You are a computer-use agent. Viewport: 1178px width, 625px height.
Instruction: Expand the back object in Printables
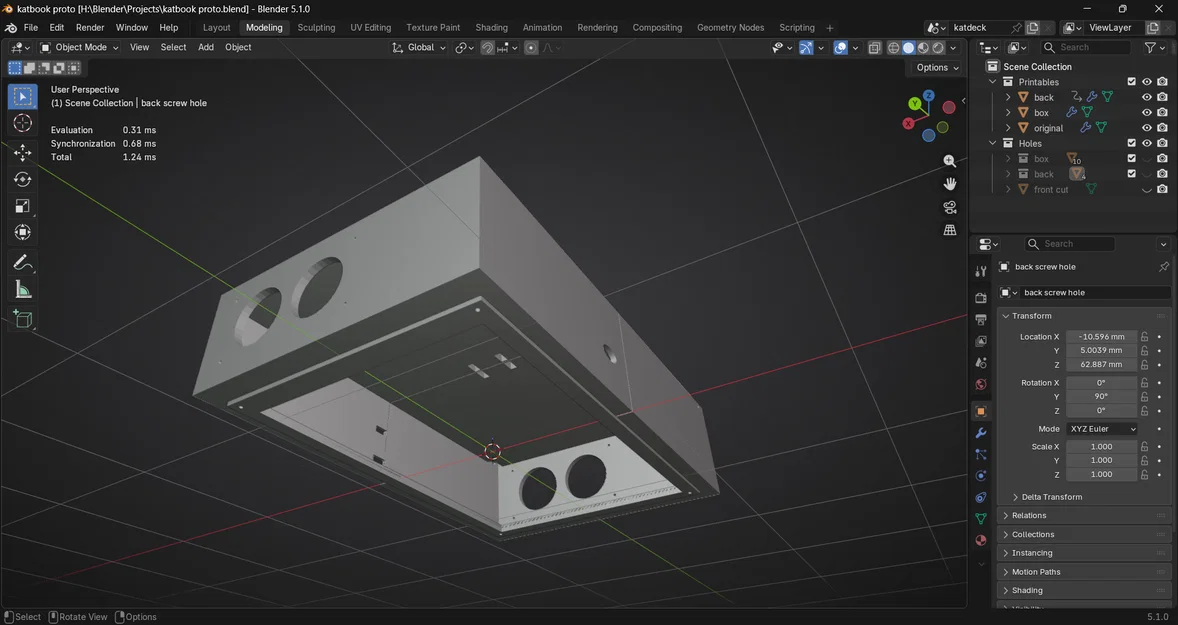[x=1008, y=98]
